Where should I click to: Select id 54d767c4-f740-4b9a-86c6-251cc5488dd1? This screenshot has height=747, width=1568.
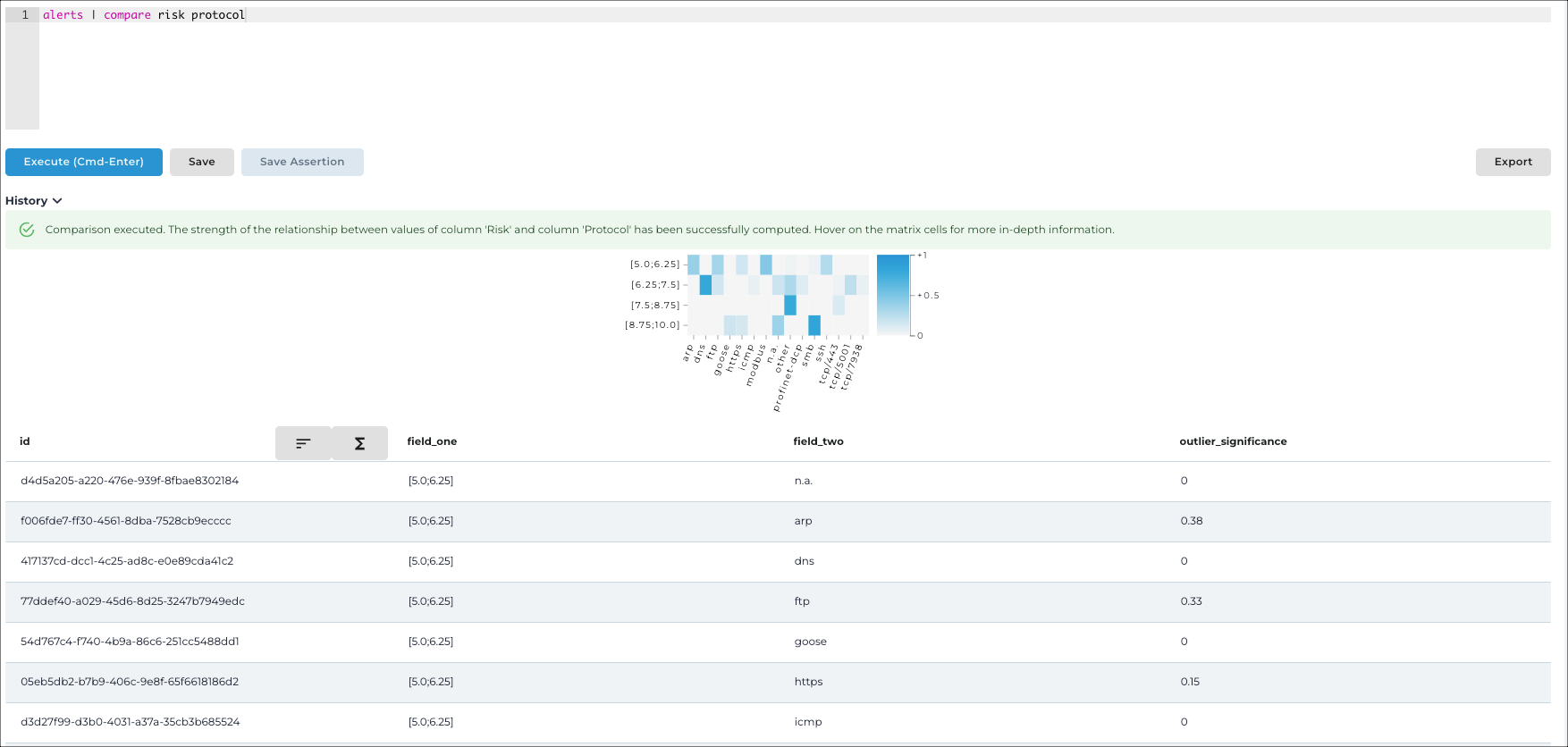[130, 642]
